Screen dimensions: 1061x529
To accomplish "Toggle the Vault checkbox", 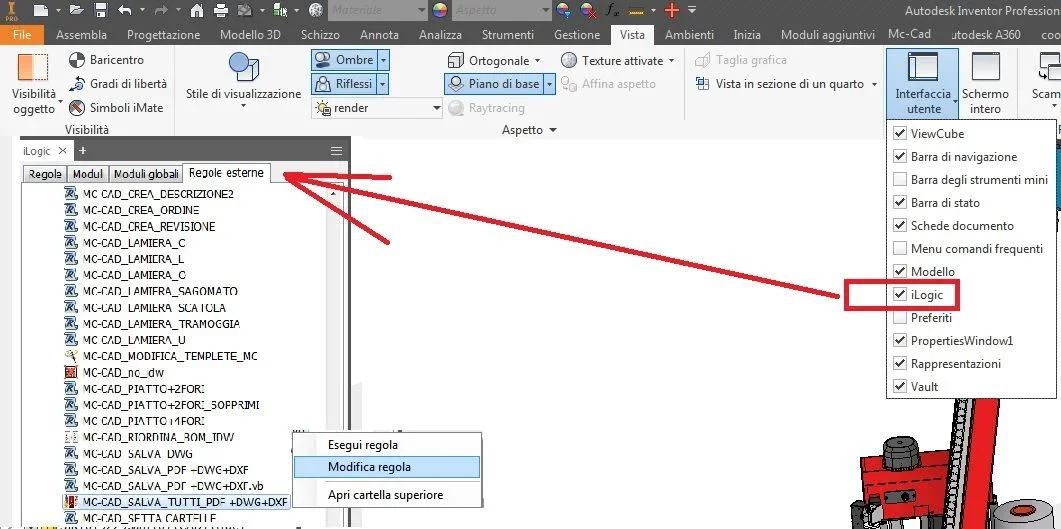I will point(899,386).
